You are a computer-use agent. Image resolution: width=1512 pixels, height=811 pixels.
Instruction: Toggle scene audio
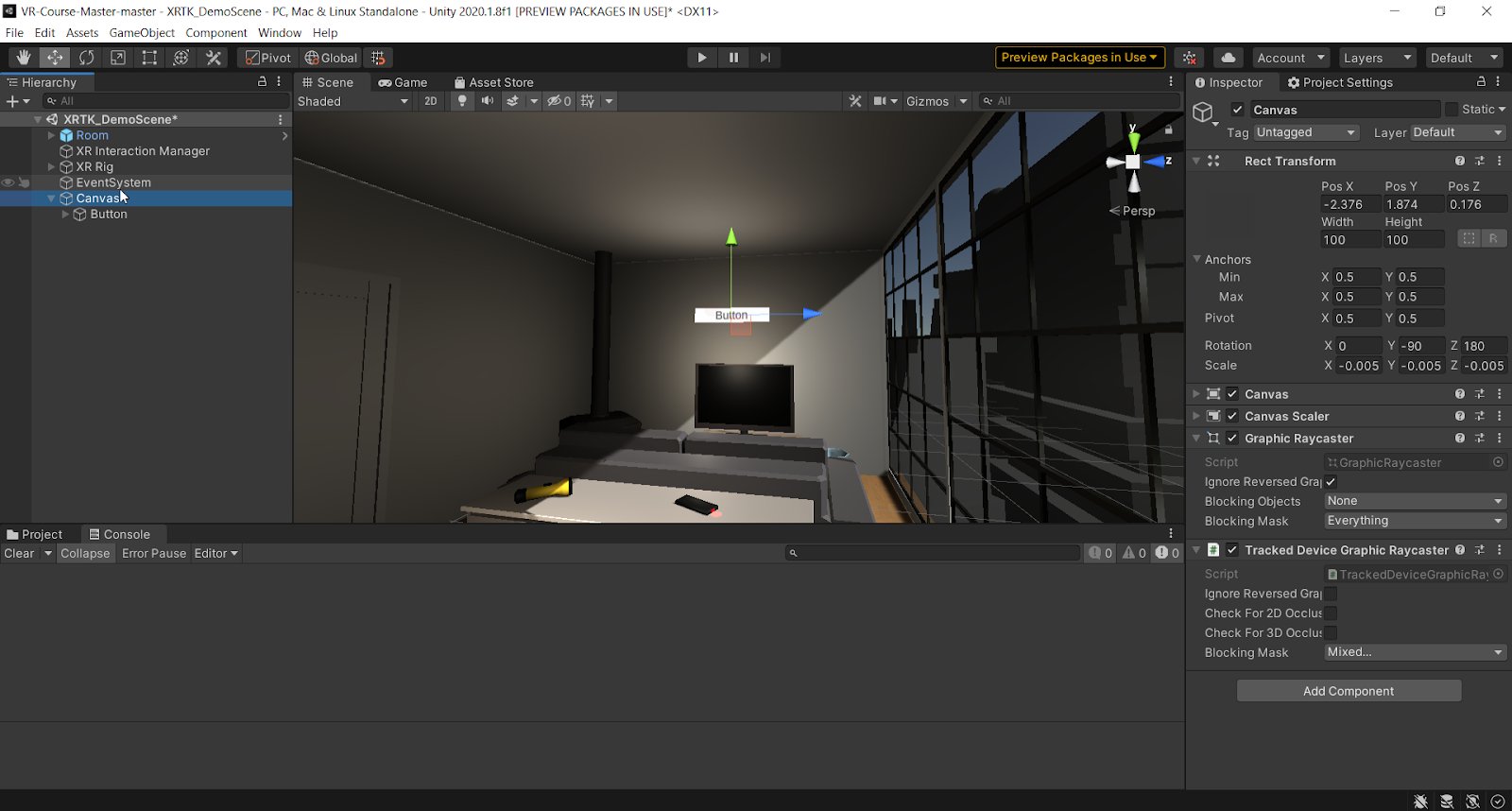pos(488,101)
